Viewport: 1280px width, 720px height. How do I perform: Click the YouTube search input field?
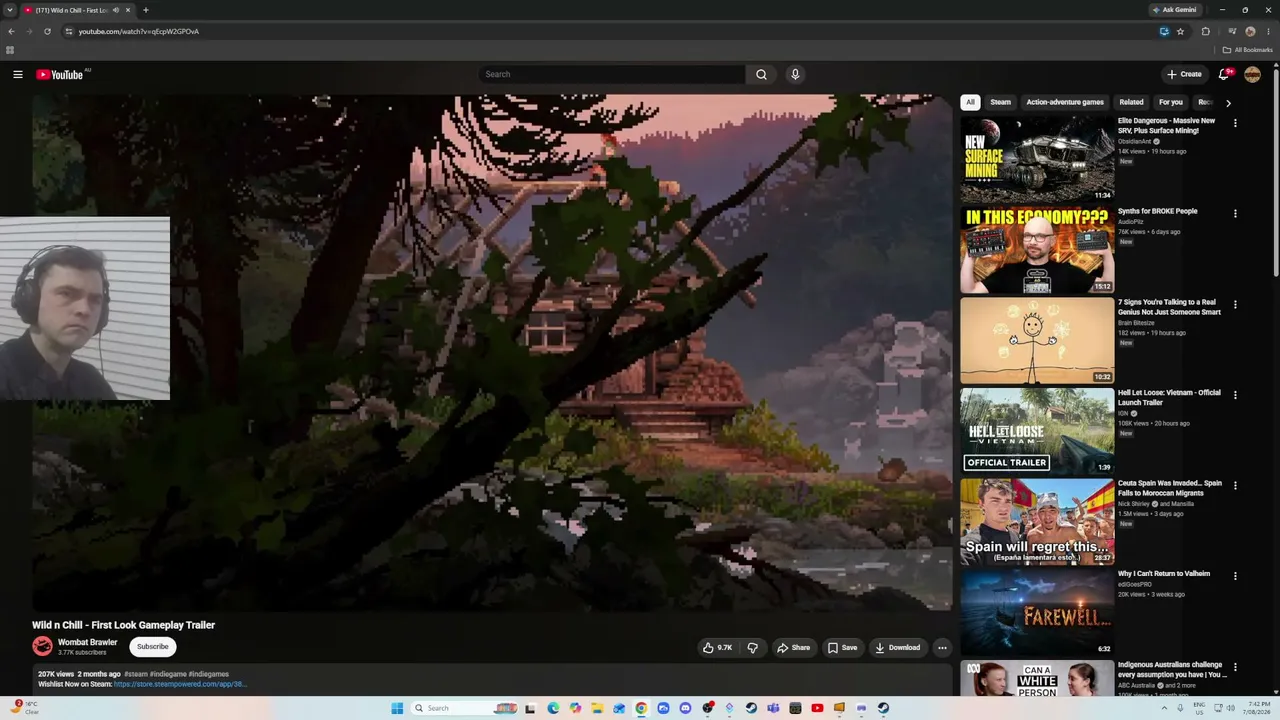612,74
